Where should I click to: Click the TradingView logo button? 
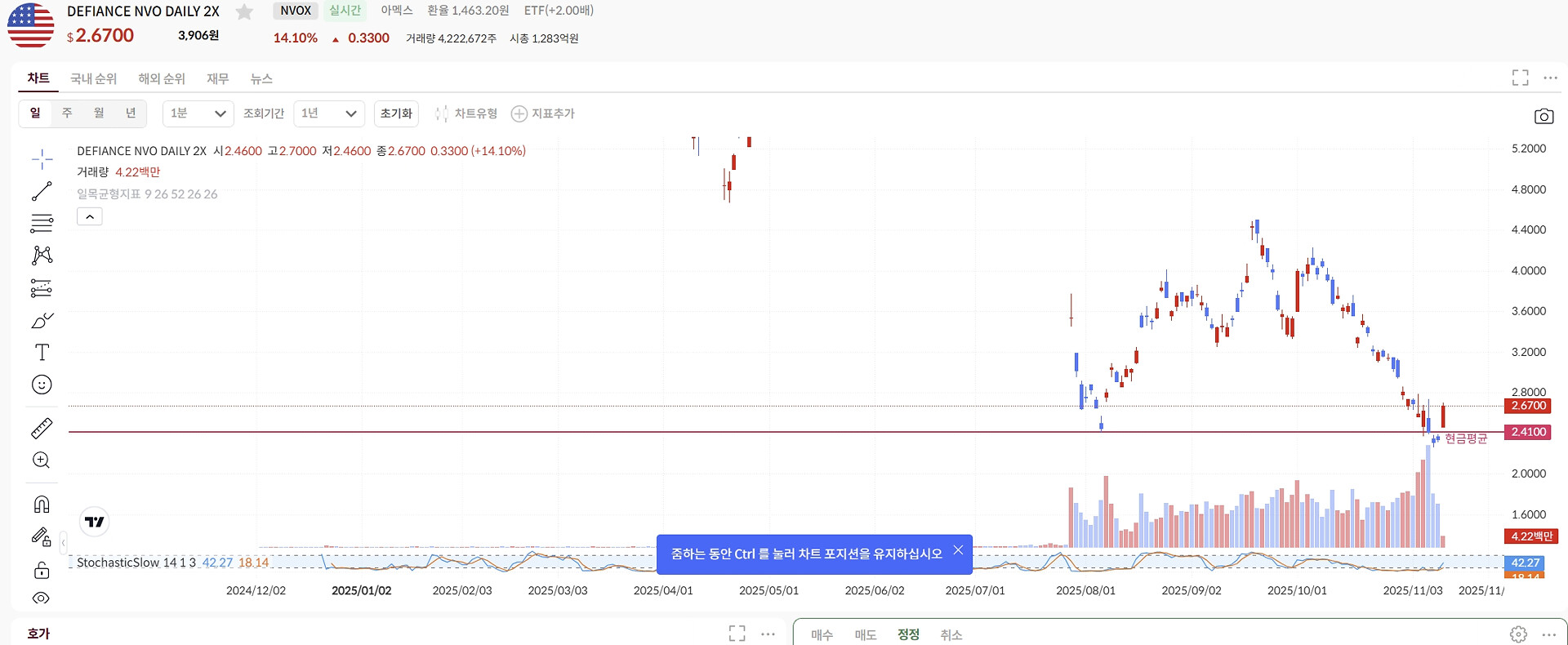95,522
